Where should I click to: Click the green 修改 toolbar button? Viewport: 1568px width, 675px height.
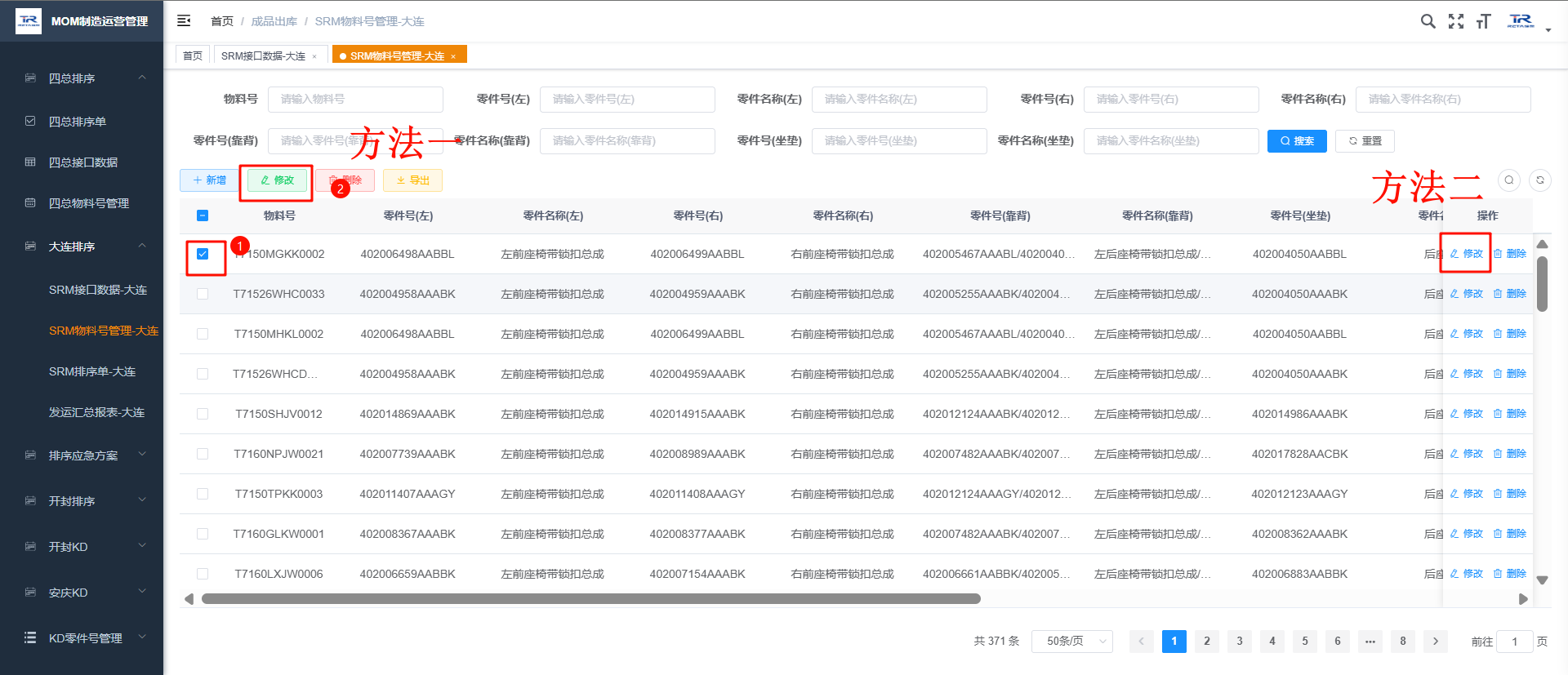277,180
